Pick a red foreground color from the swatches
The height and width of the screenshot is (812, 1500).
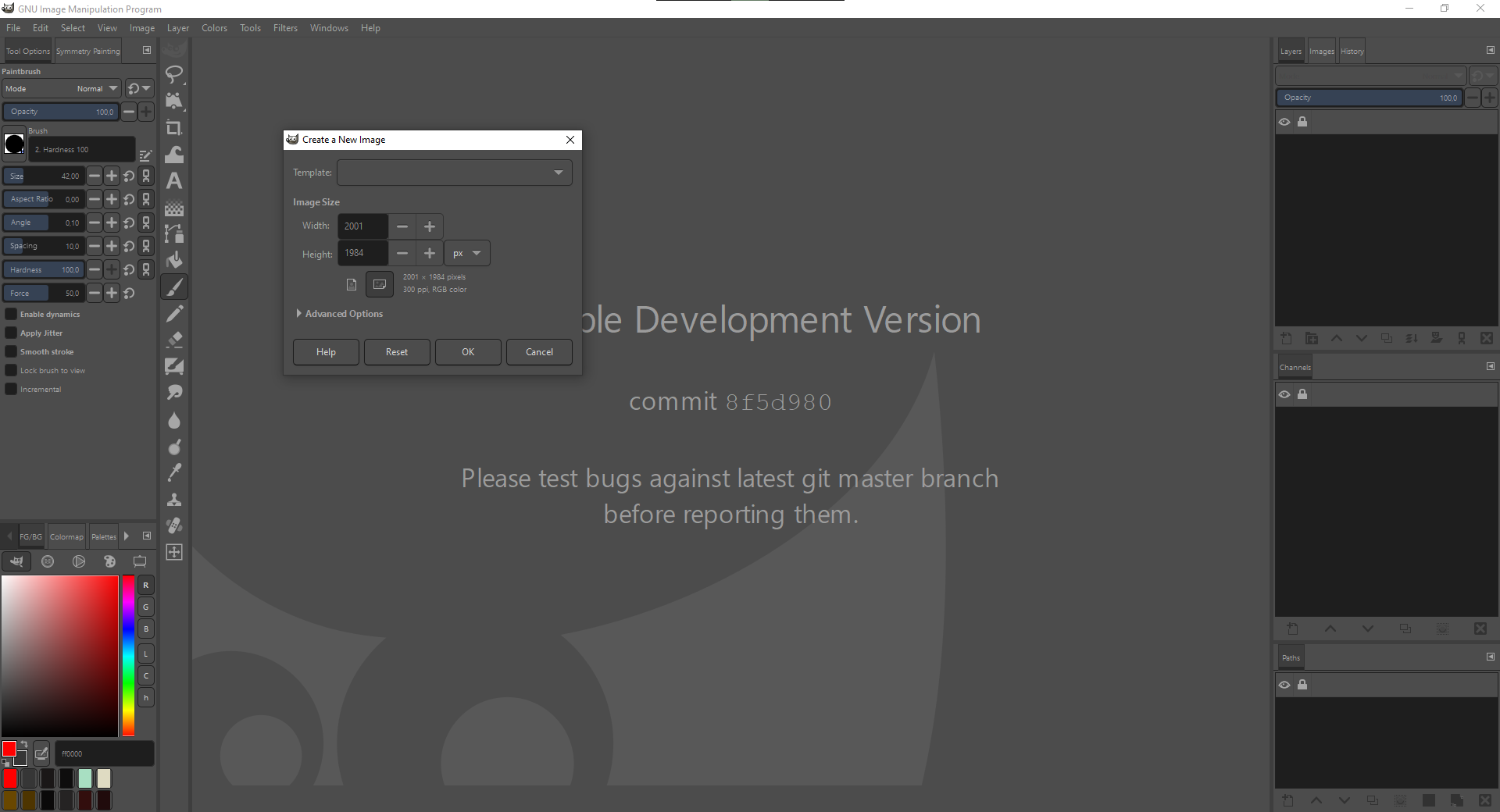click(x=10, y=778)
